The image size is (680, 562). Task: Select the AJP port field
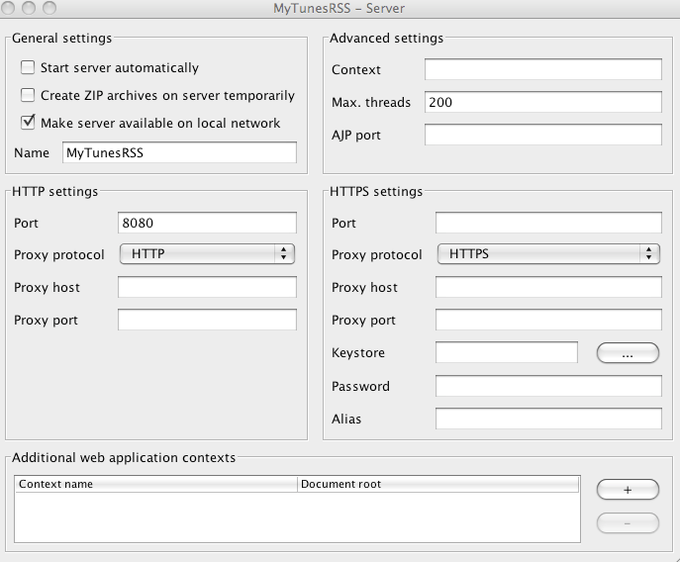[x=543, y=135]
